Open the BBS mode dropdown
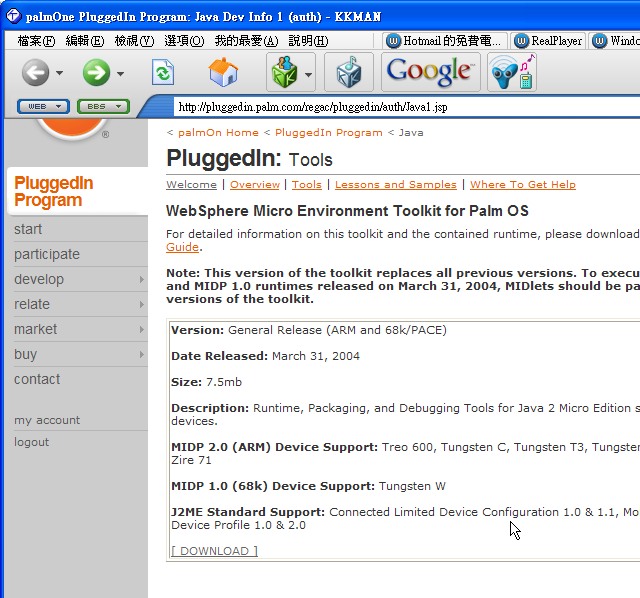 [104, 107]
